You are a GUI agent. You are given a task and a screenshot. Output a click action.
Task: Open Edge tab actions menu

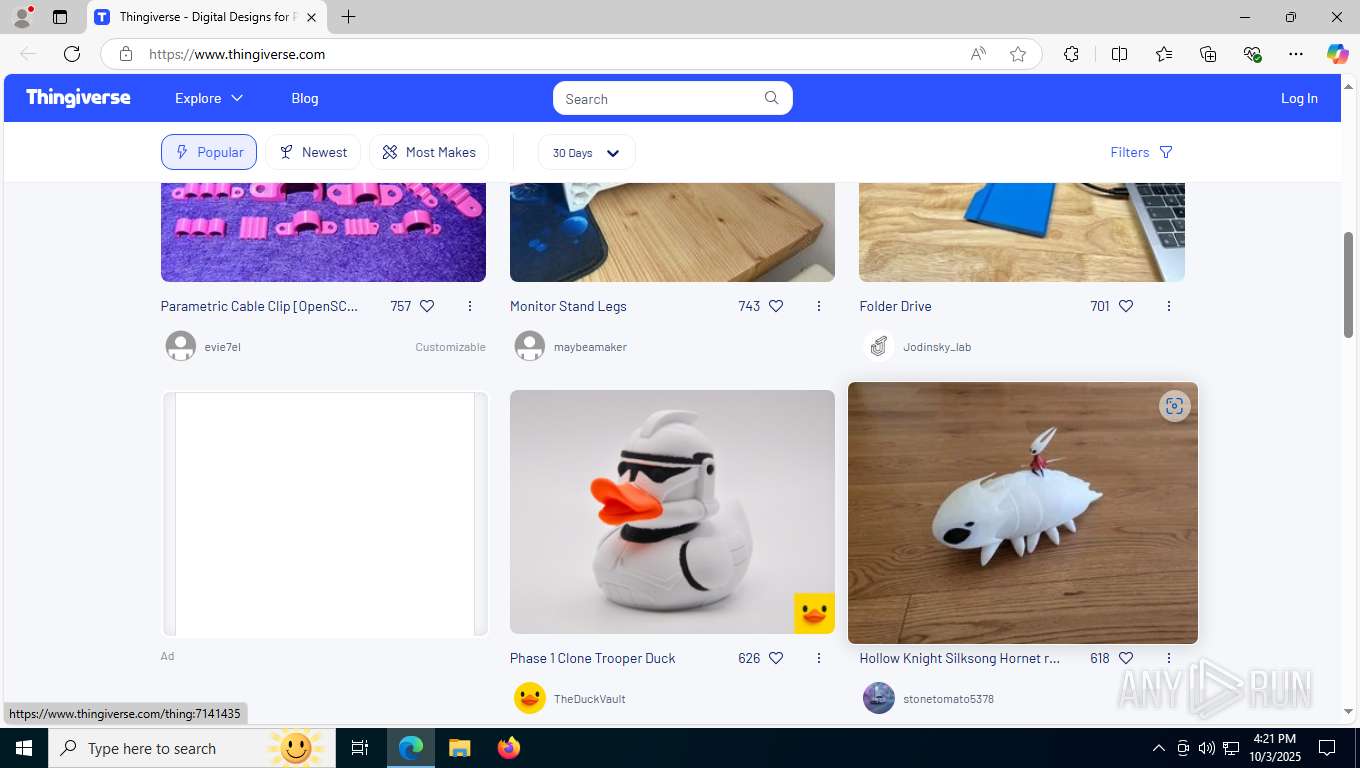coord(60,17)
